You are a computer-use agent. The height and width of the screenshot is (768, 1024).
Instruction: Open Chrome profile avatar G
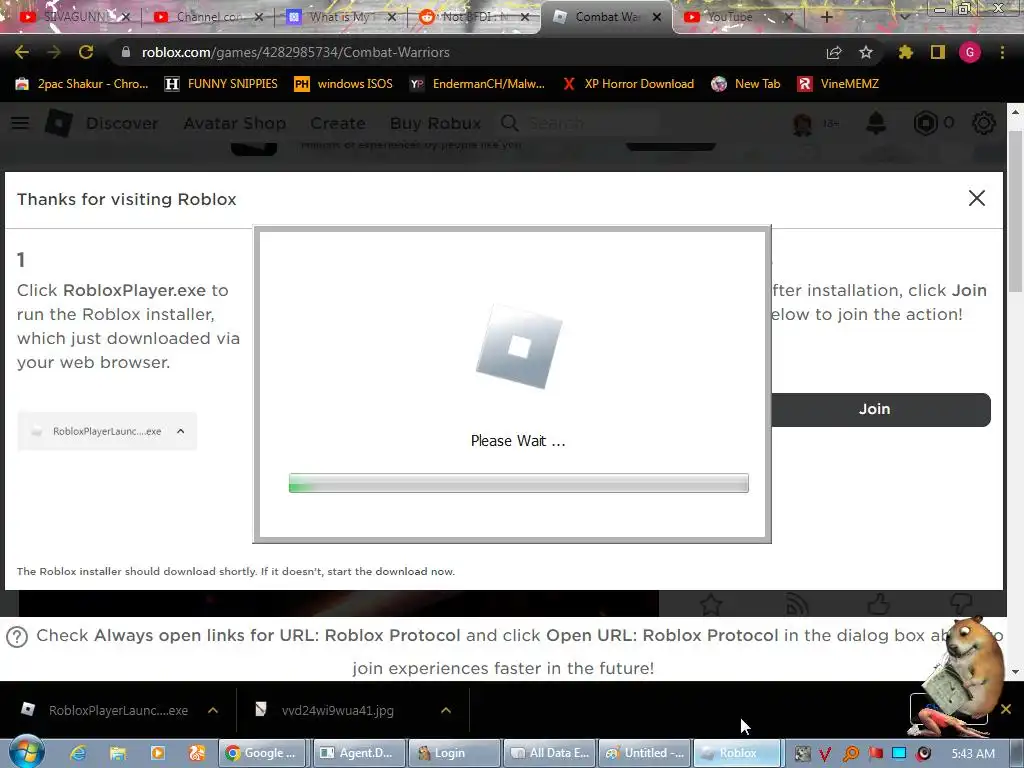pyautogui.click(x=970, y=52)
